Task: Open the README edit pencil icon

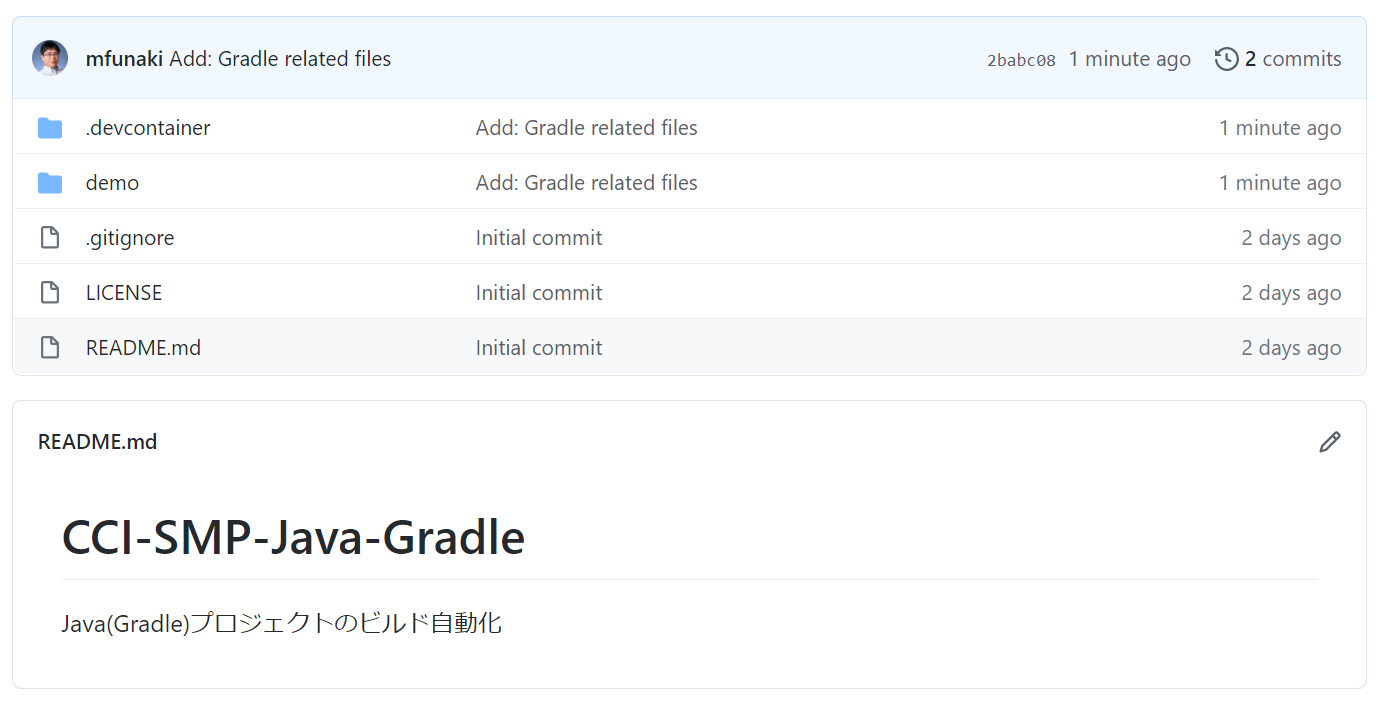Action: pyautogui.click(x=1330, y=441)
